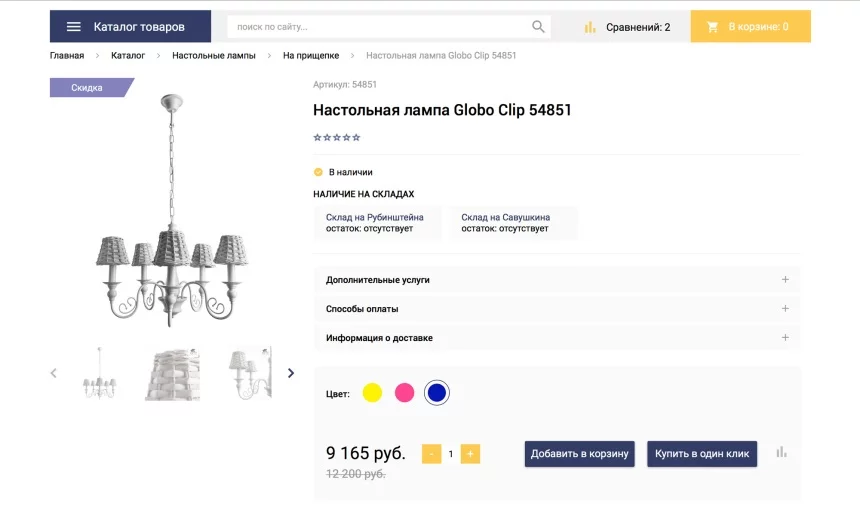860x516 pixels.
Task: Go to Настольные лампы breadcrumb
Action: coord(213,55)
